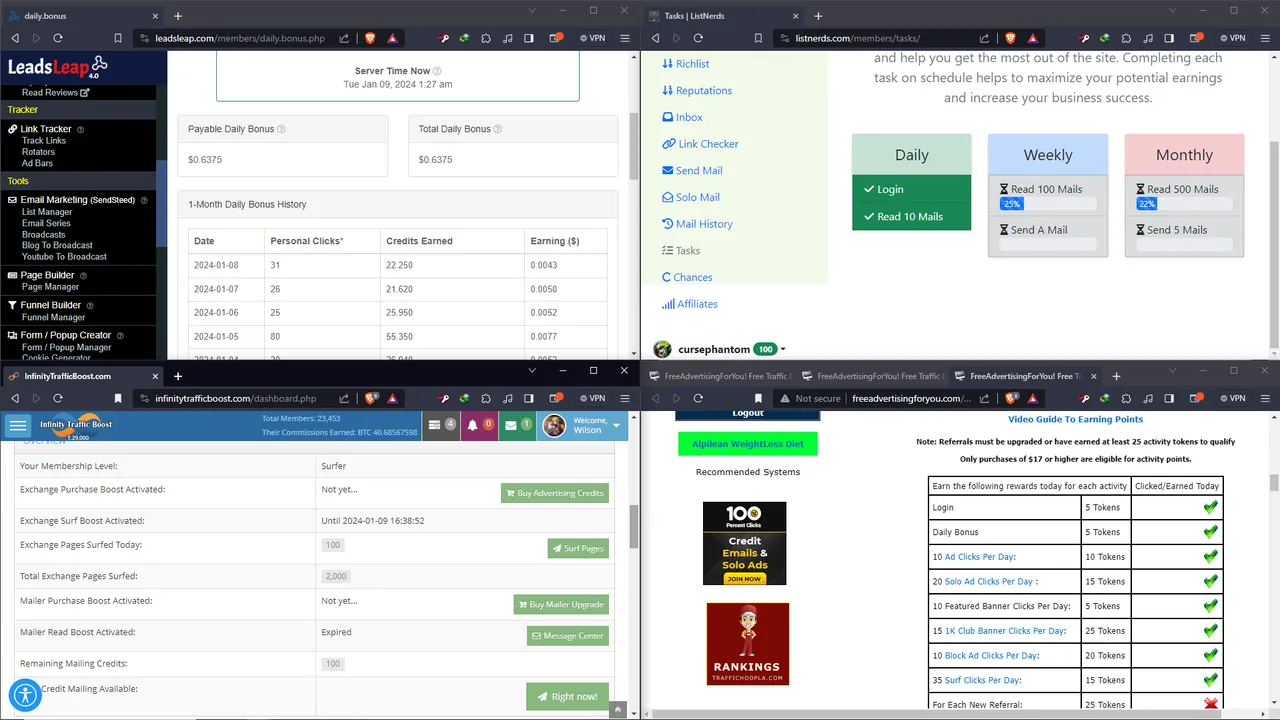This screenshot has height=720, width=1280.
Task: Open Richlist in ListNerds sidebar
Action: pyautogui.click(x=685, y=64)
